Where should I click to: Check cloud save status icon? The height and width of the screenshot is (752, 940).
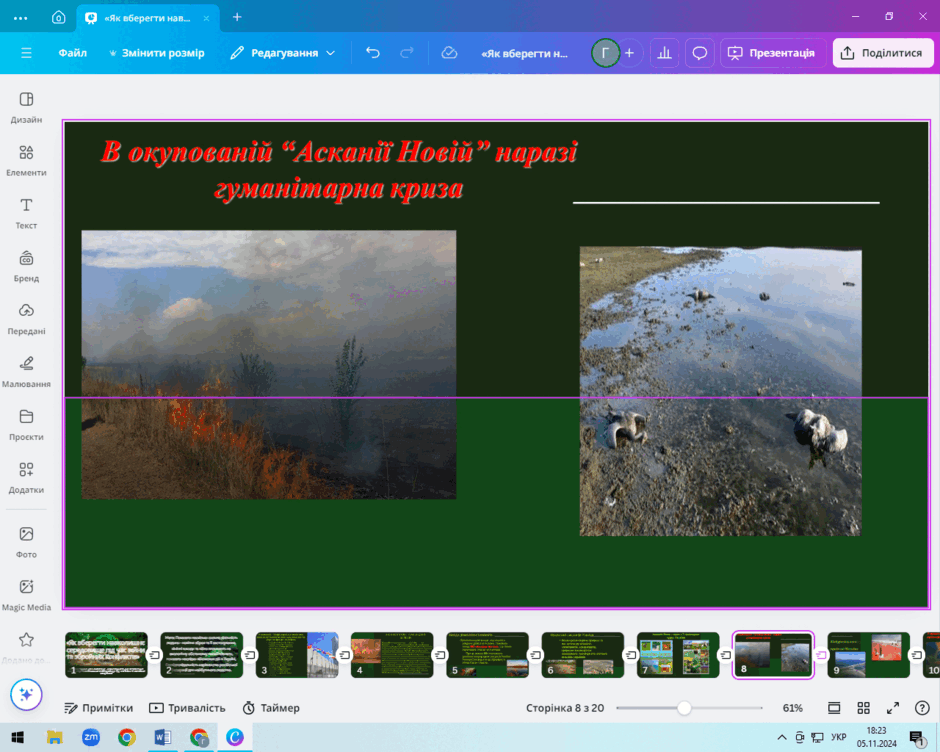click(449, 53)
